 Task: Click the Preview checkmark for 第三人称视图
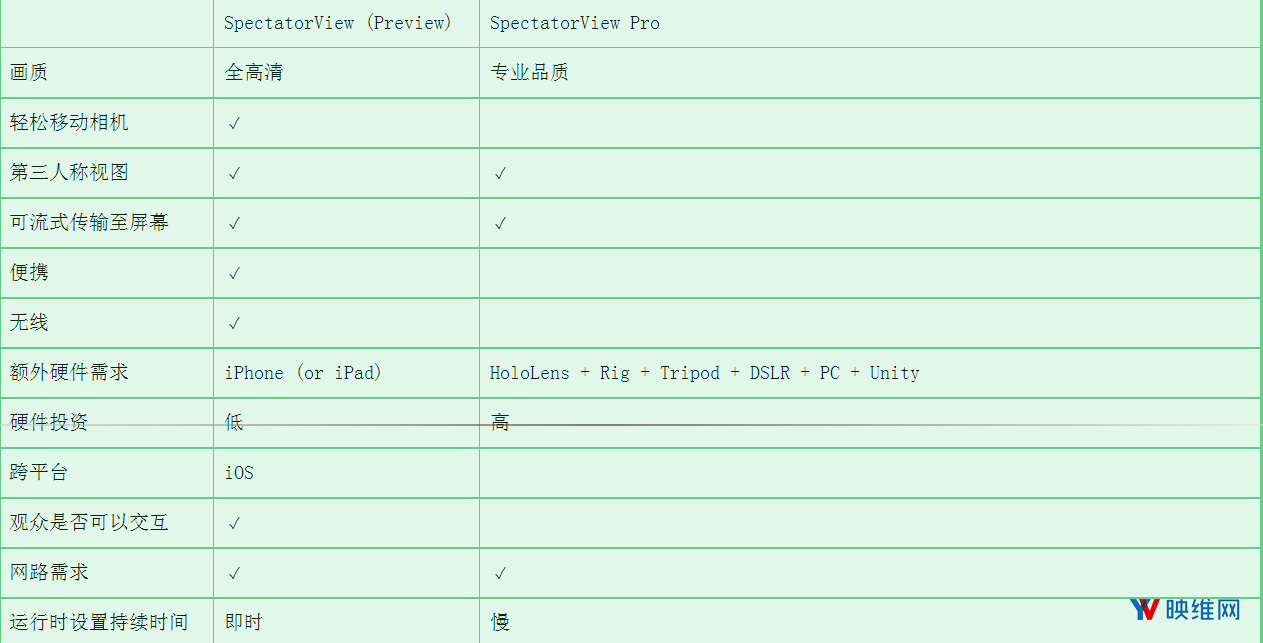click(234, 173)
